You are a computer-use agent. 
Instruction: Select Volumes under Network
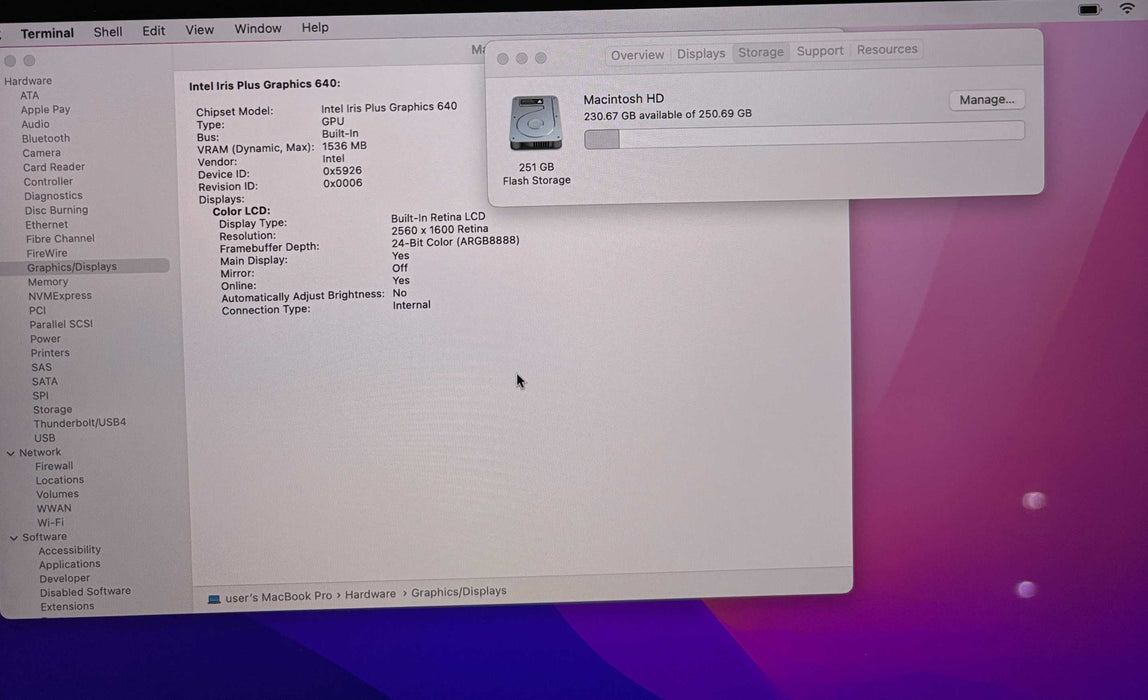(x=57, y=494)
